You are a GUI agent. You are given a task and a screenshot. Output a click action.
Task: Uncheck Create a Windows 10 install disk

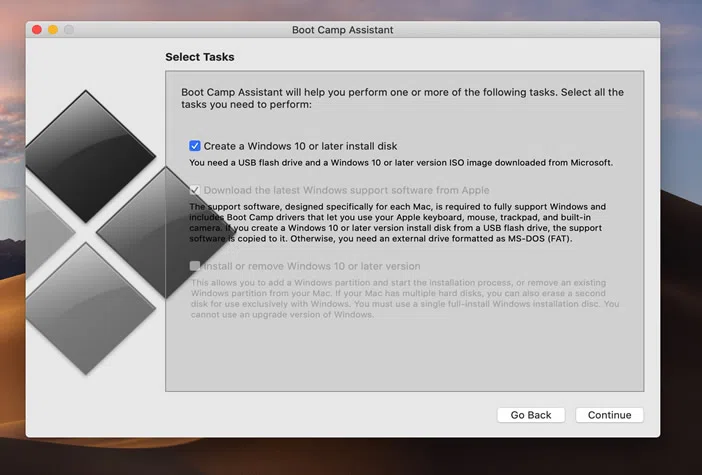[x=195, y=146]
